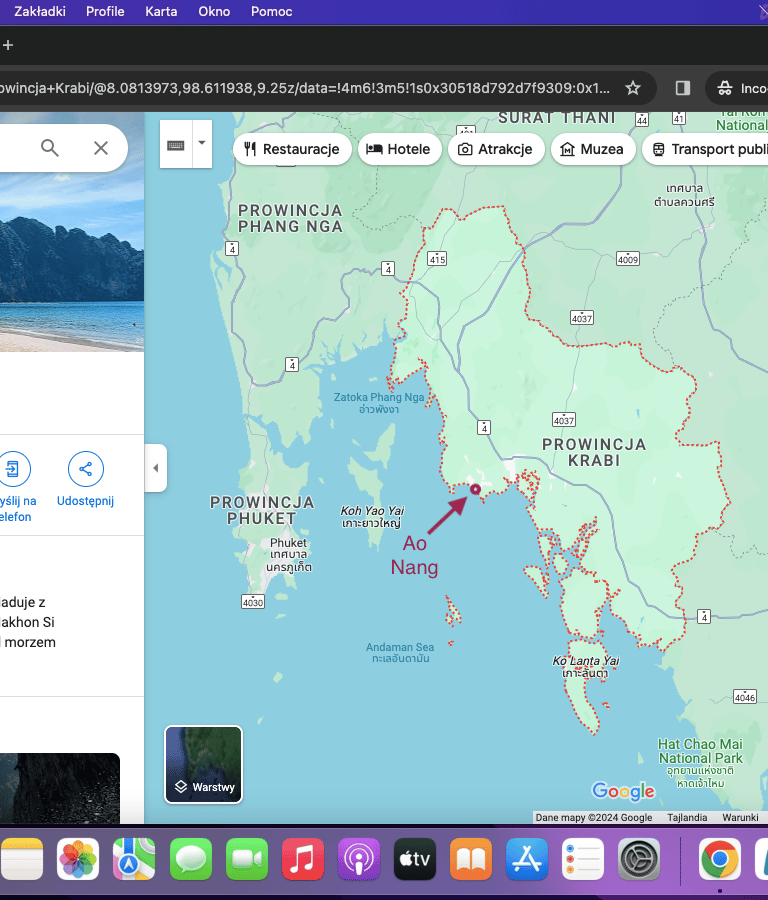Open the Warstwy layers thumbnail
768x900 pixels.
(x=204, y=765)
